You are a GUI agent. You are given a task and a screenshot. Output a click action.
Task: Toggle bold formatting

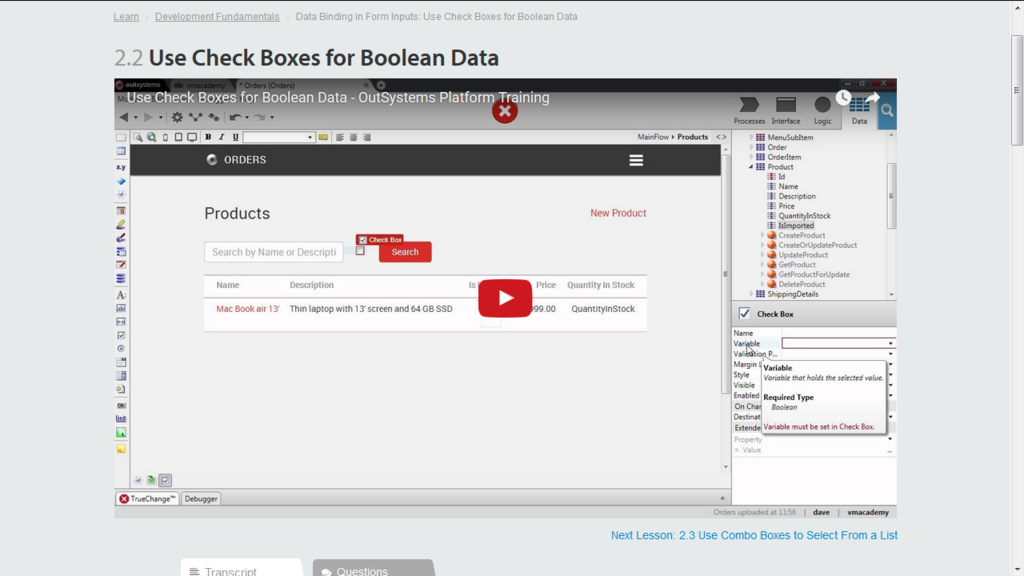click(208, 137)
